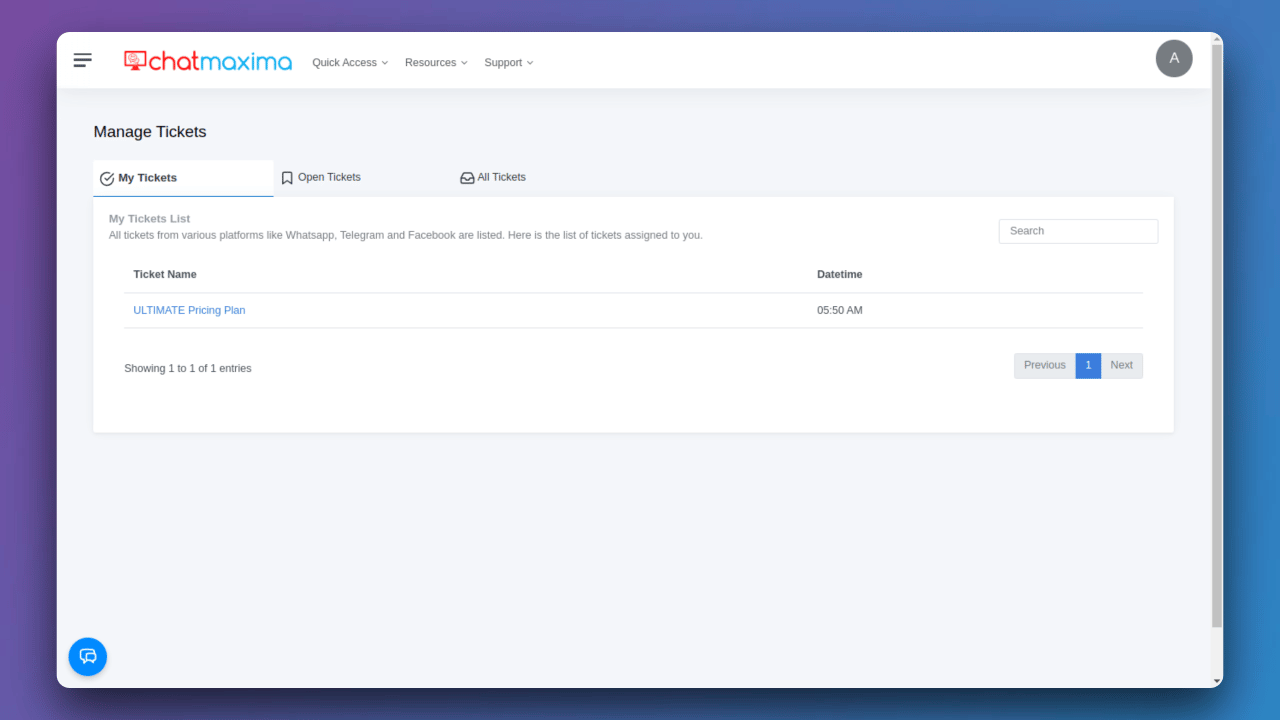Select the My Tickets tab
The width and height of the screenshot is (1280, 720).
(183, 178)
